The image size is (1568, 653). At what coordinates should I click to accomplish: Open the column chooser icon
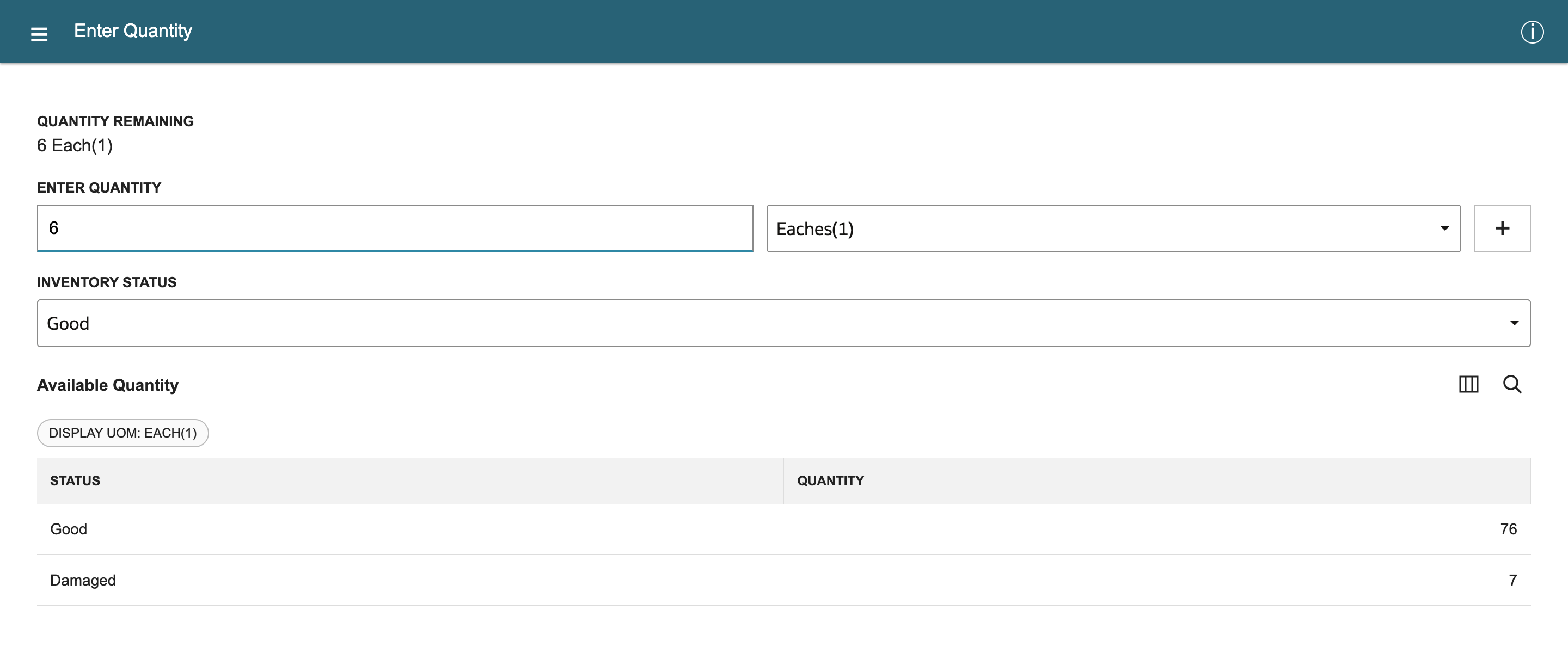click(1468, 385)
